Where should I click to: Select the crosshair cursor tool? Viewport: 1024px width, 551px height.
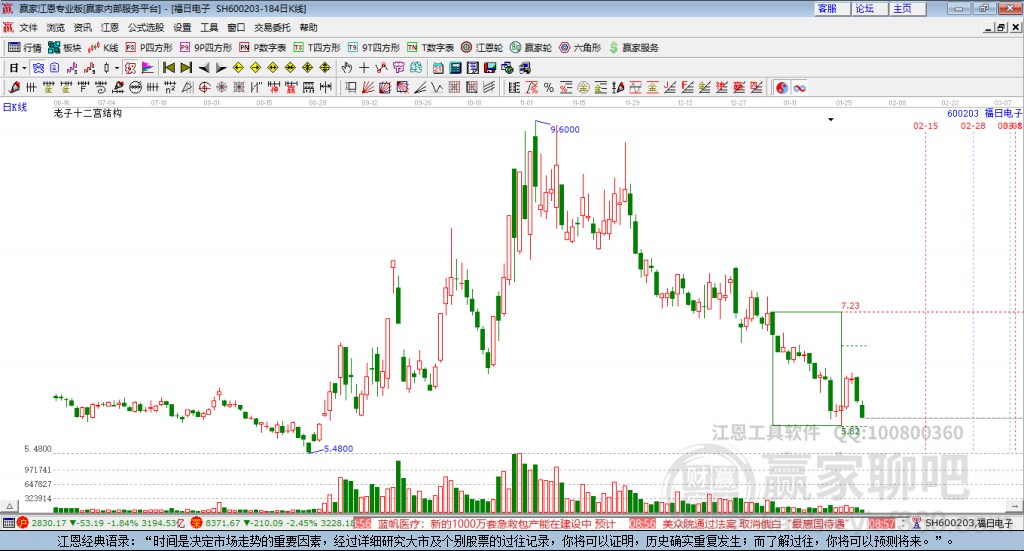click(x=364, y=68)
